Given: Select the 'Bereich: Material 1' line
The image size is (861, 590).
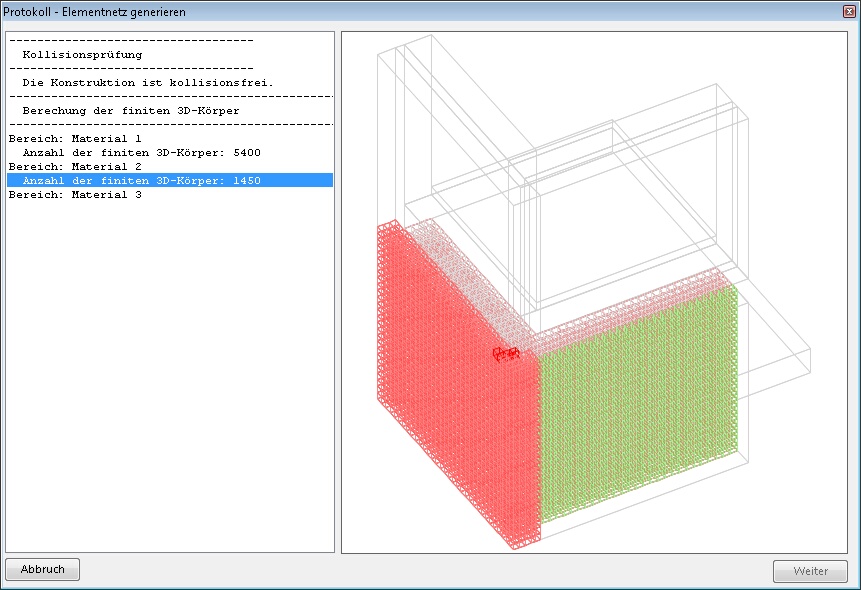Looking at the screenshot, I should (170, 138).
